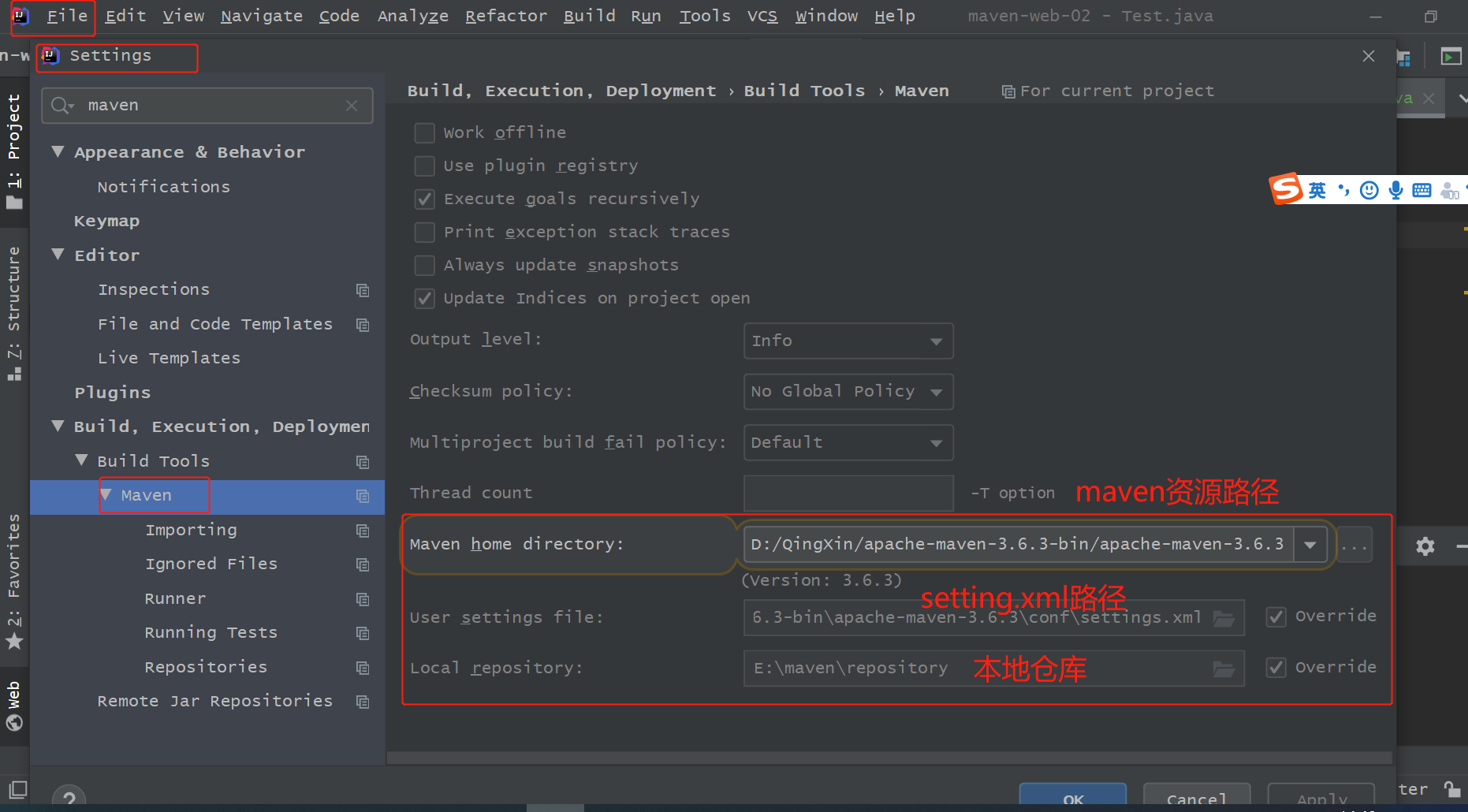This screenshot has height=812, width=1468.
Task: Select Inspections settings page
Action: [x=154, y=289]
